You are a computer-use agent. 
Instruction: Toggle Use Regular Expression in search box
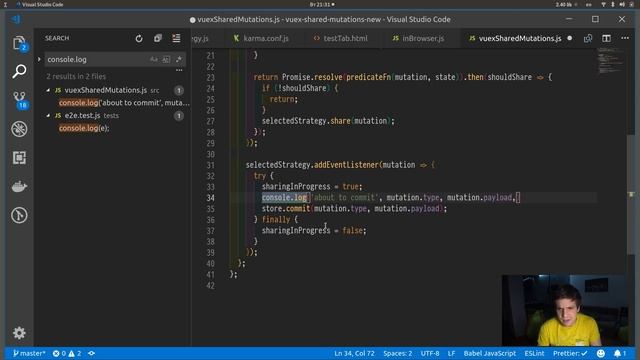tap(178, 60)
